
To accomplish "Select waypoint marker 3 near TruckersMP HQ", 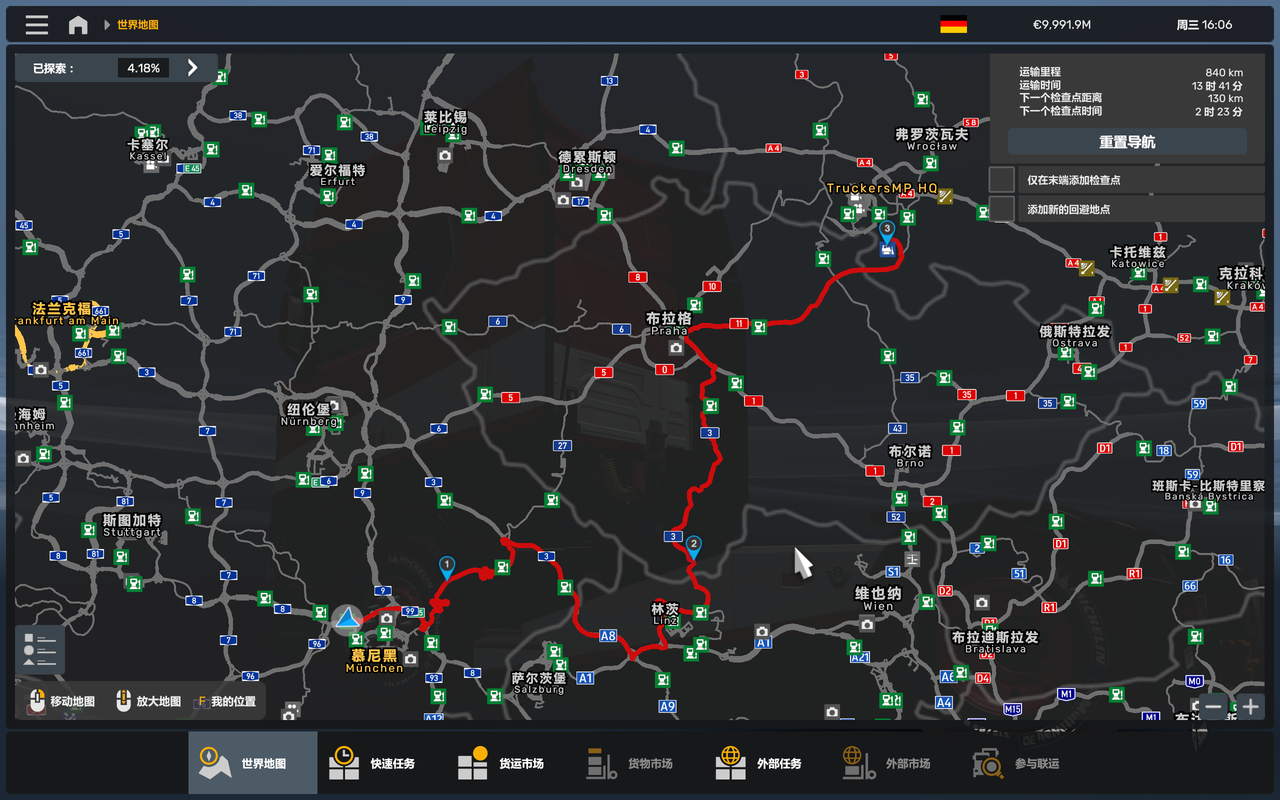I will point(886,231).
